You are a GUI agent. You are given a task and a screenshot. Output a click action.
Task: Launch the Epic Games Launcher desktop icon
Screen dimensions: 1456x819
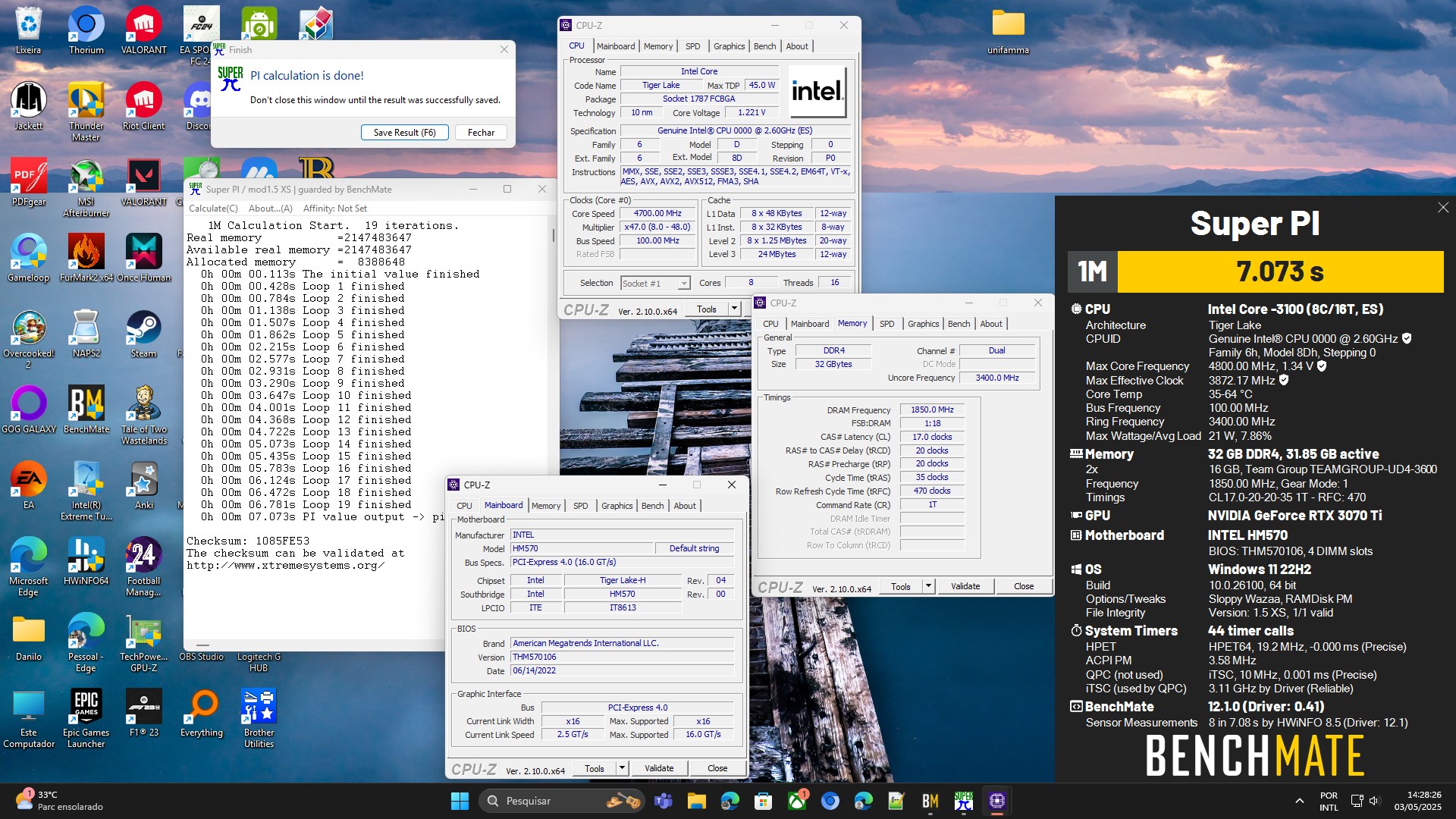[x=86, y=718]
